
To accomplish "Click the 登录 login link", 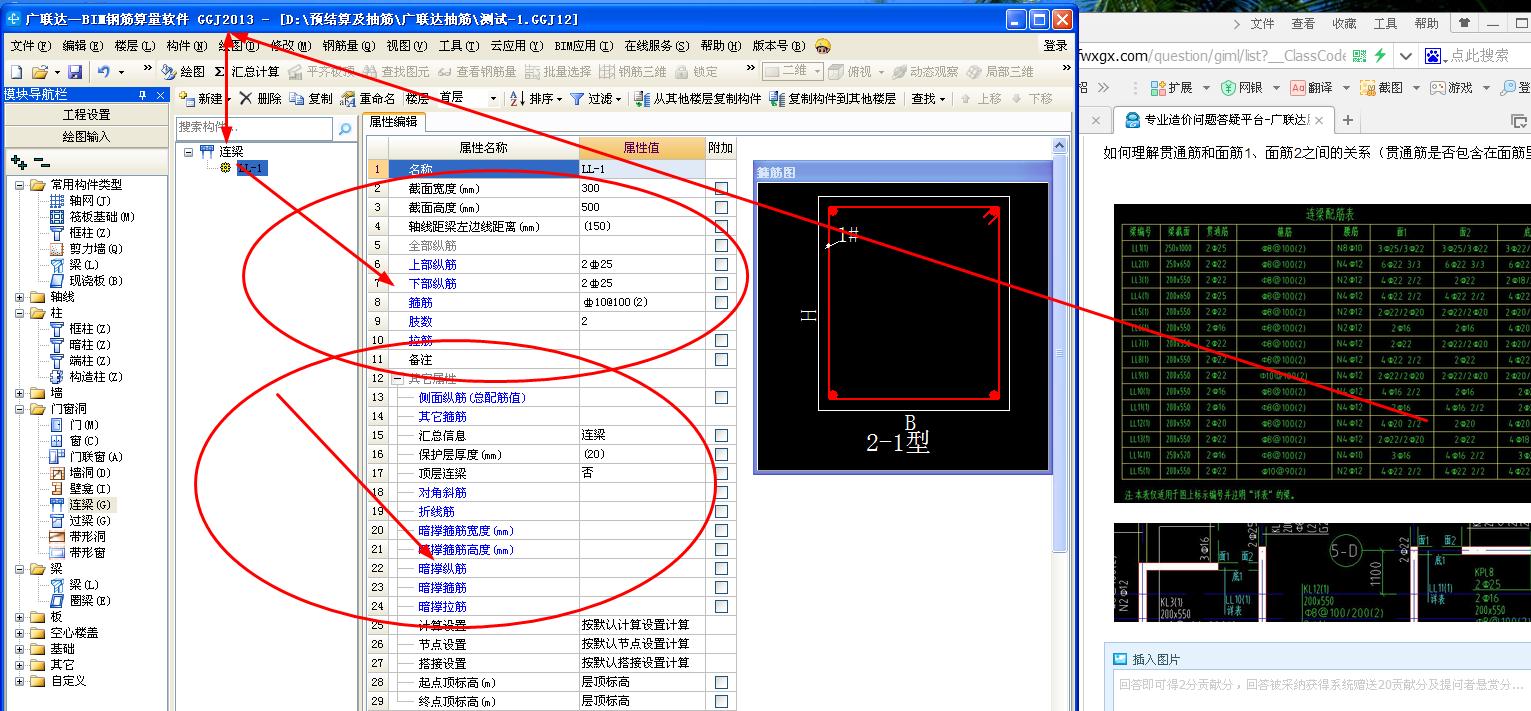I will 1055,46.
